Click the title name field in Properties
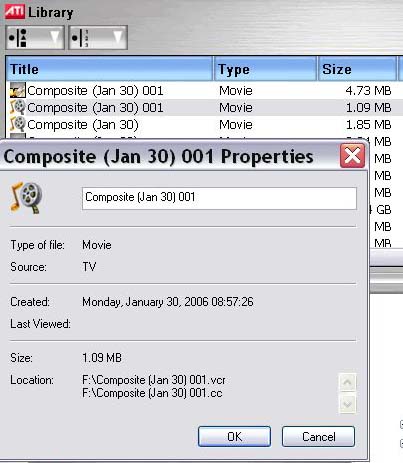 pos(219,198)
